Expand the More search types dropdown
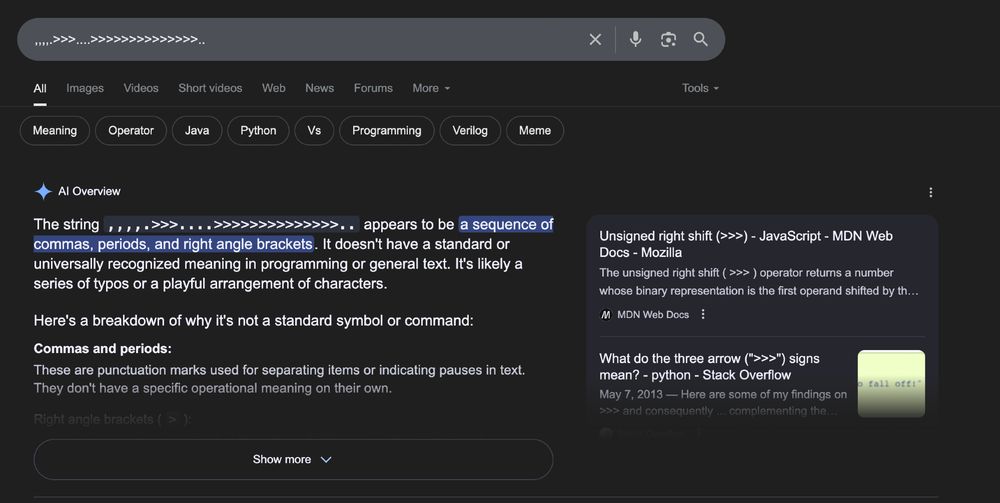The height and width of the screenshot is (503, 1000). 431,88
